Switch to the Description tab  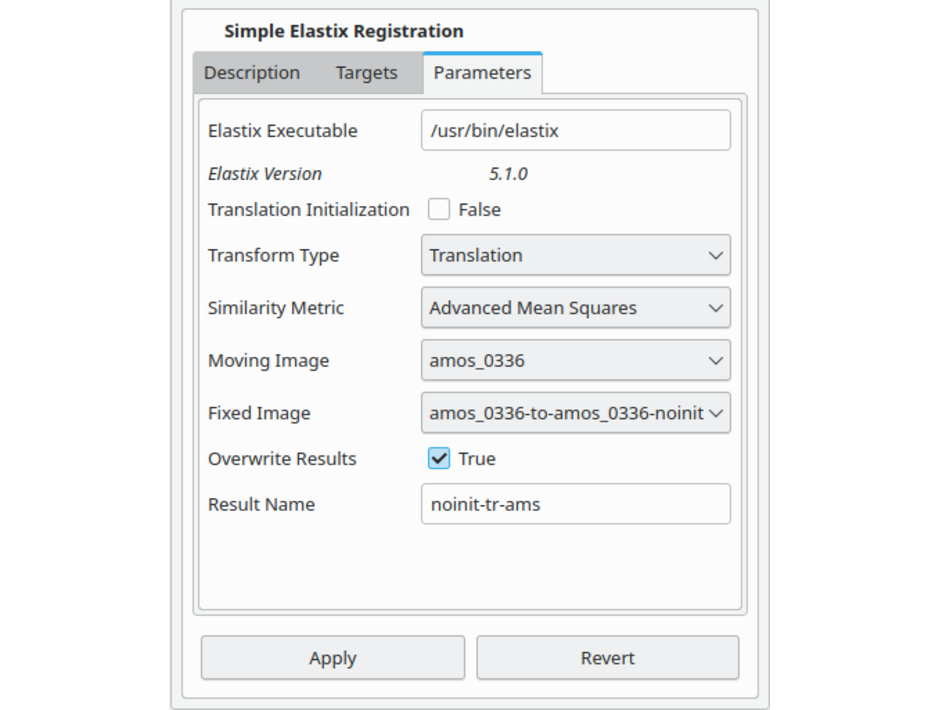(x=252, y=73)
